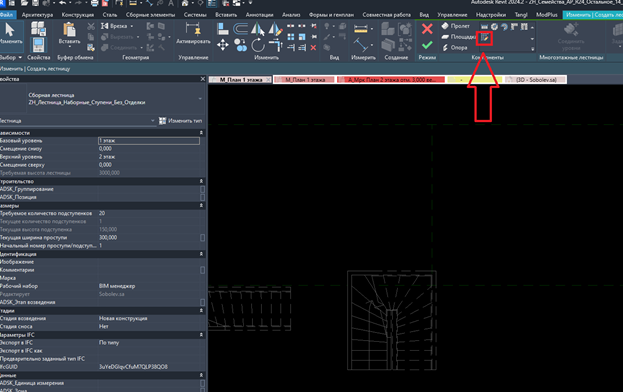Select the Scale tool icon
This screenshot has width=623, height=392.
click(302, 37)
